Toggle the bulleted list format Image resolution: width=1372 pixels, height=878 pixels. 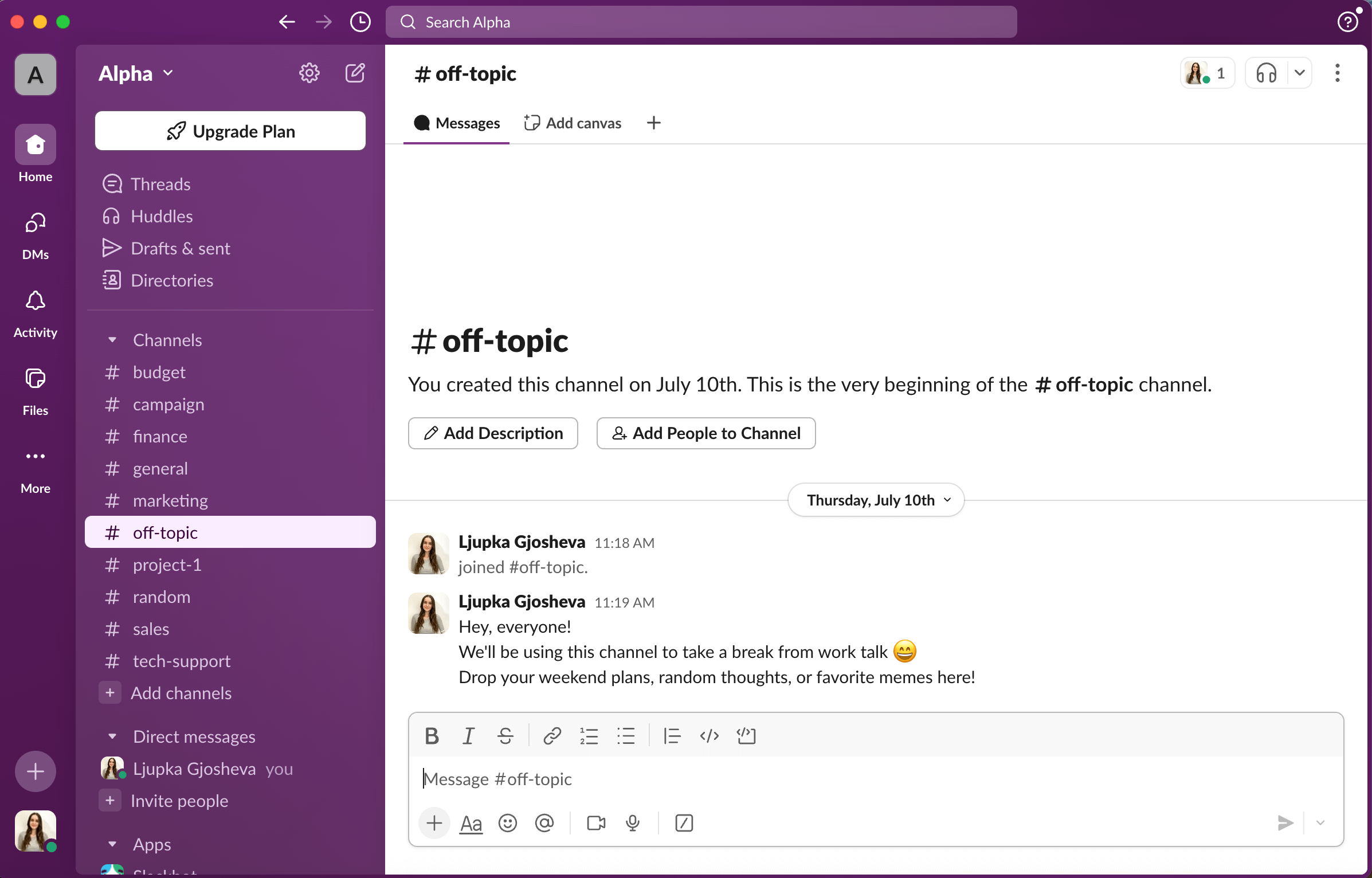click(x=625, y=735)
